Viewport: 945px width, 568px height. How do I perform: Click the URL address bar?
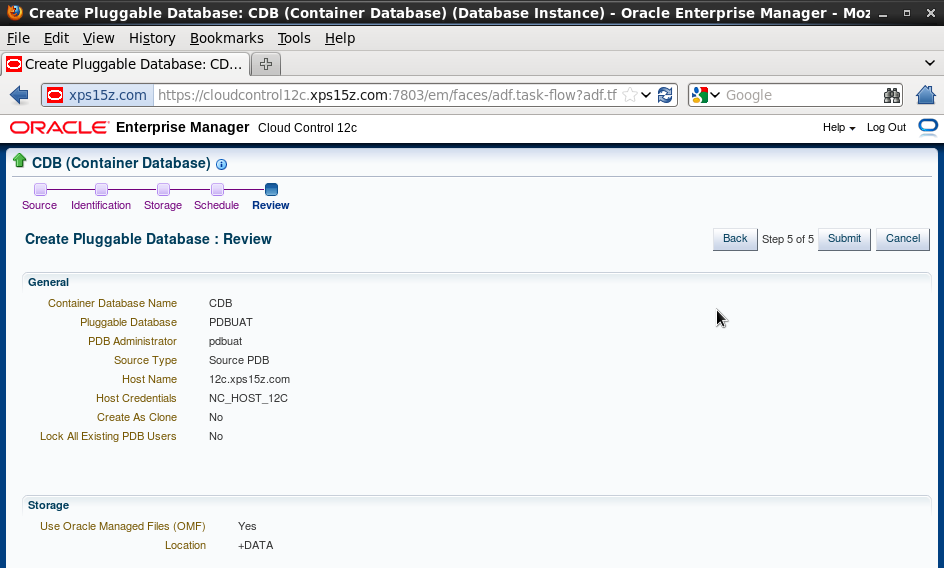tap(386, 95)
